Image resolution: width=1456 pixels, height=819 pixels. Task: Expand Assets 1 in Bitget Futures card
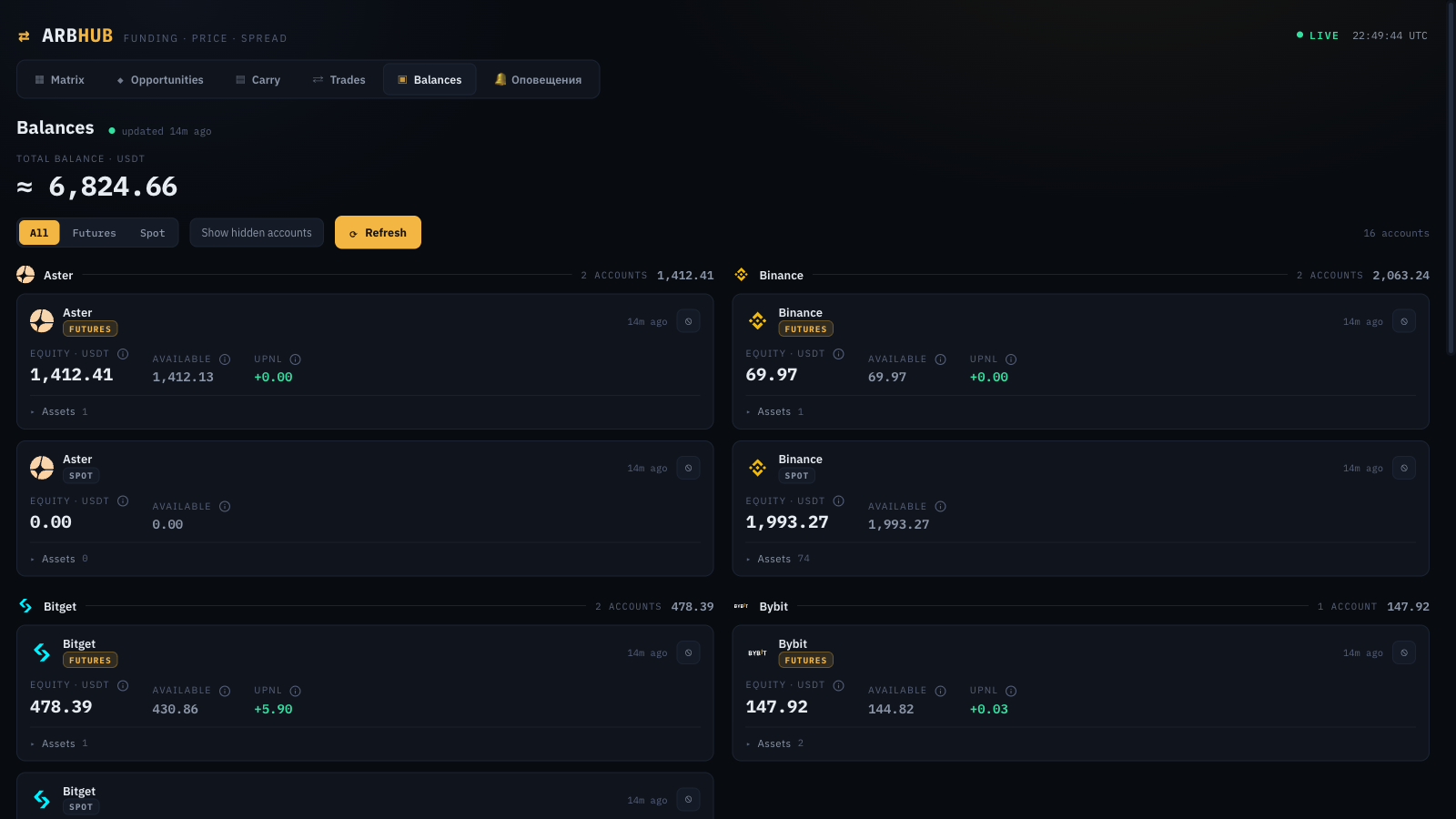point(59,743)
